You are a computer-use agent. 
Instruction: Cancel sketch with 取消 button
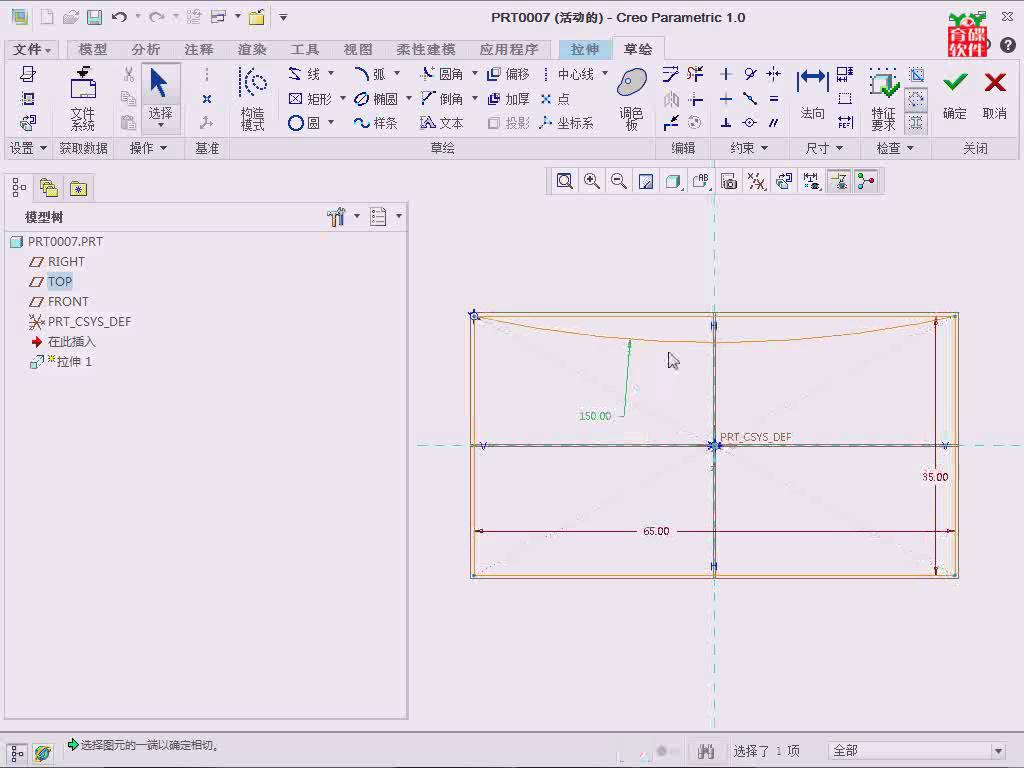(995, 95)
